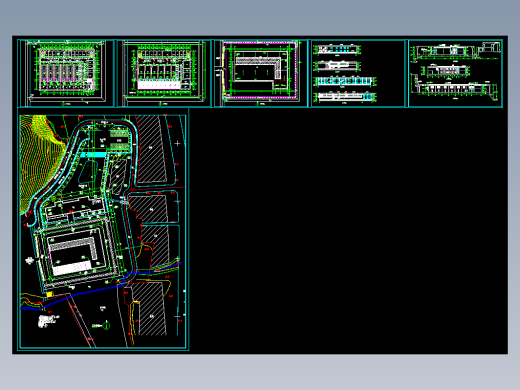Select the sheet with building section drawings
Viewport: 520px width, 390px height.
tap(455, 73)
